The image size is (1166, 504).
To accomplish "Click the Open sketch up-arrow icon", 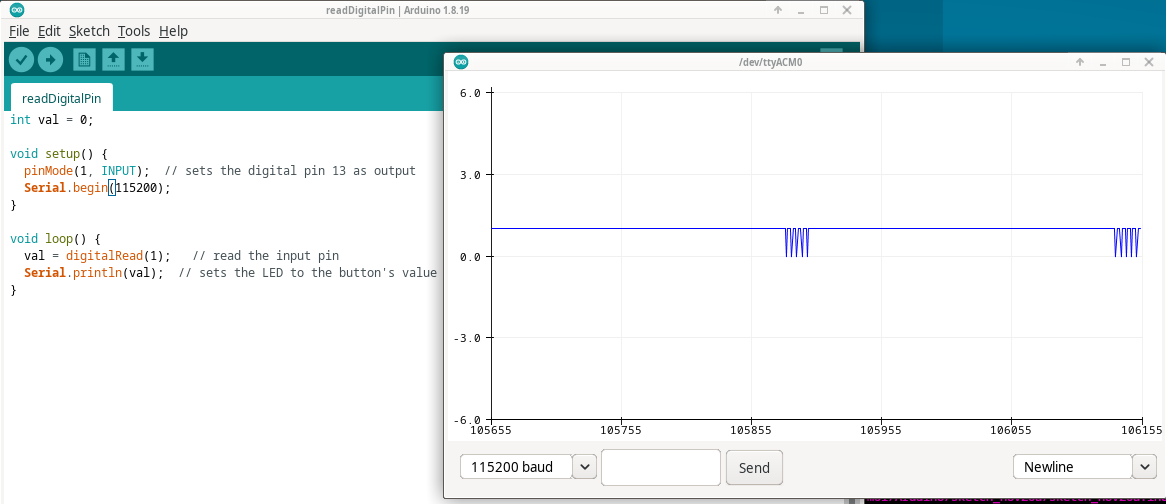I will point(113,59).
